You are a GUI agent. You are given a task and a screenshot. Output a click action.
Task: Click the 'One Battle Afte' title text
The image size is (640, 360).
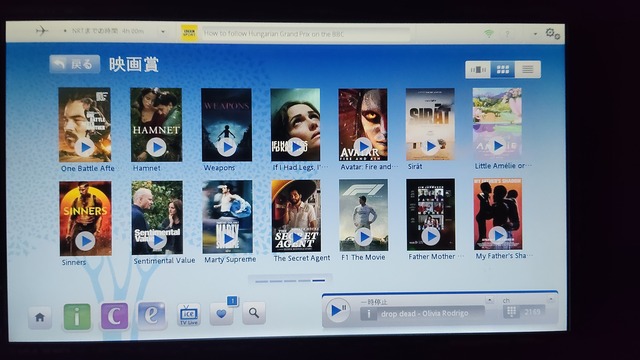(x=87, y=168)
